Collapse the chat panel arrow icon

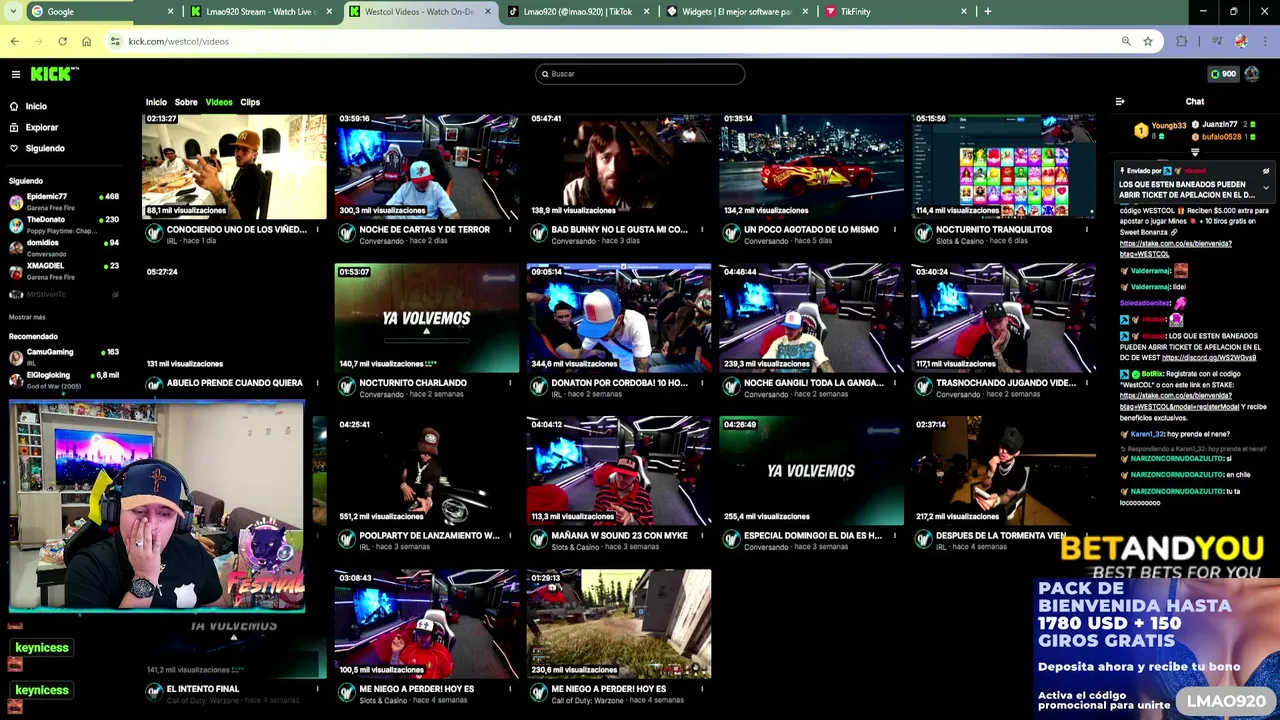(1120, 101)
